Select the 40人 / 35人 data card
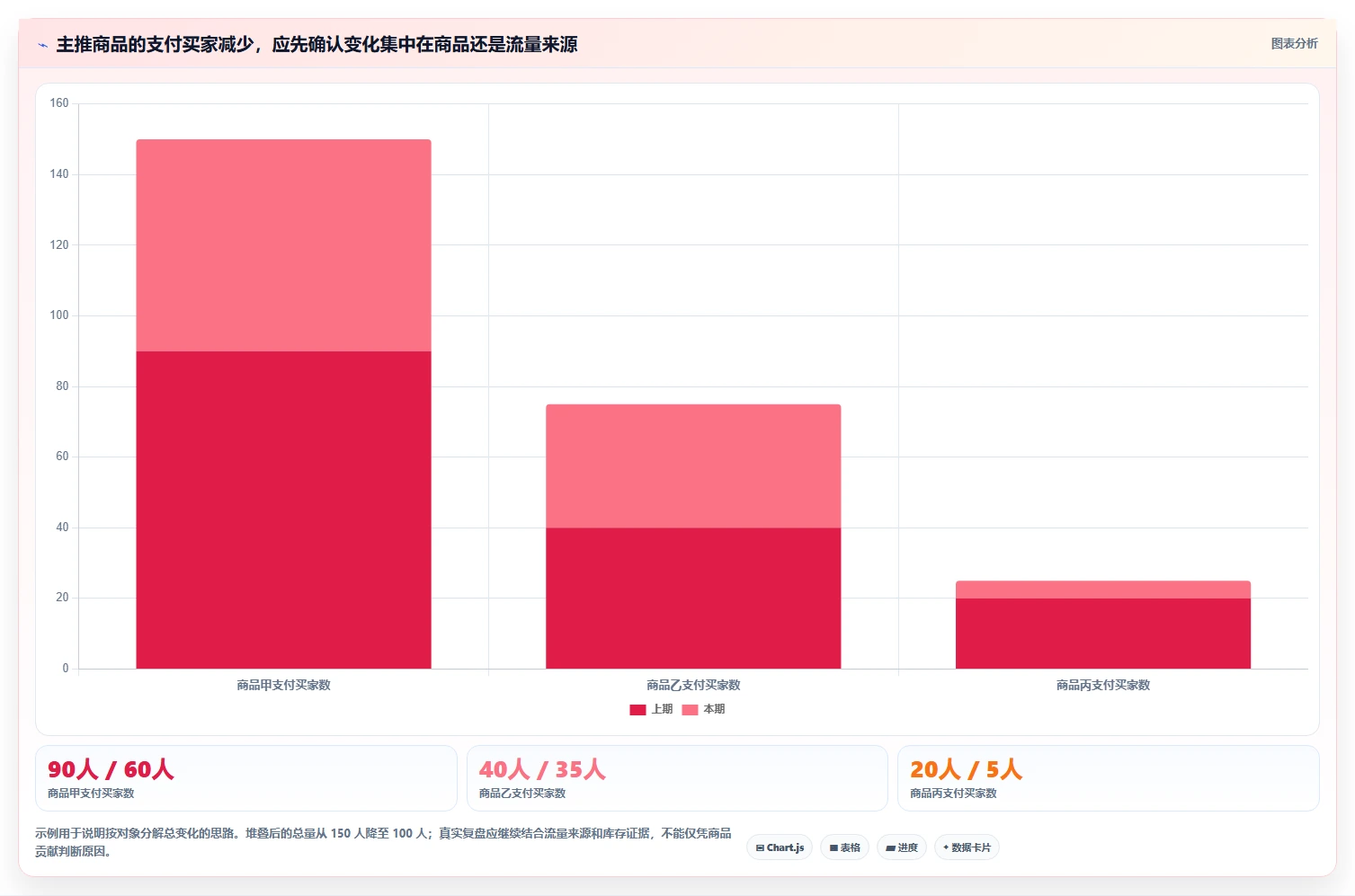The height and width of the screenshot is (896, 1355). [677, 778]
